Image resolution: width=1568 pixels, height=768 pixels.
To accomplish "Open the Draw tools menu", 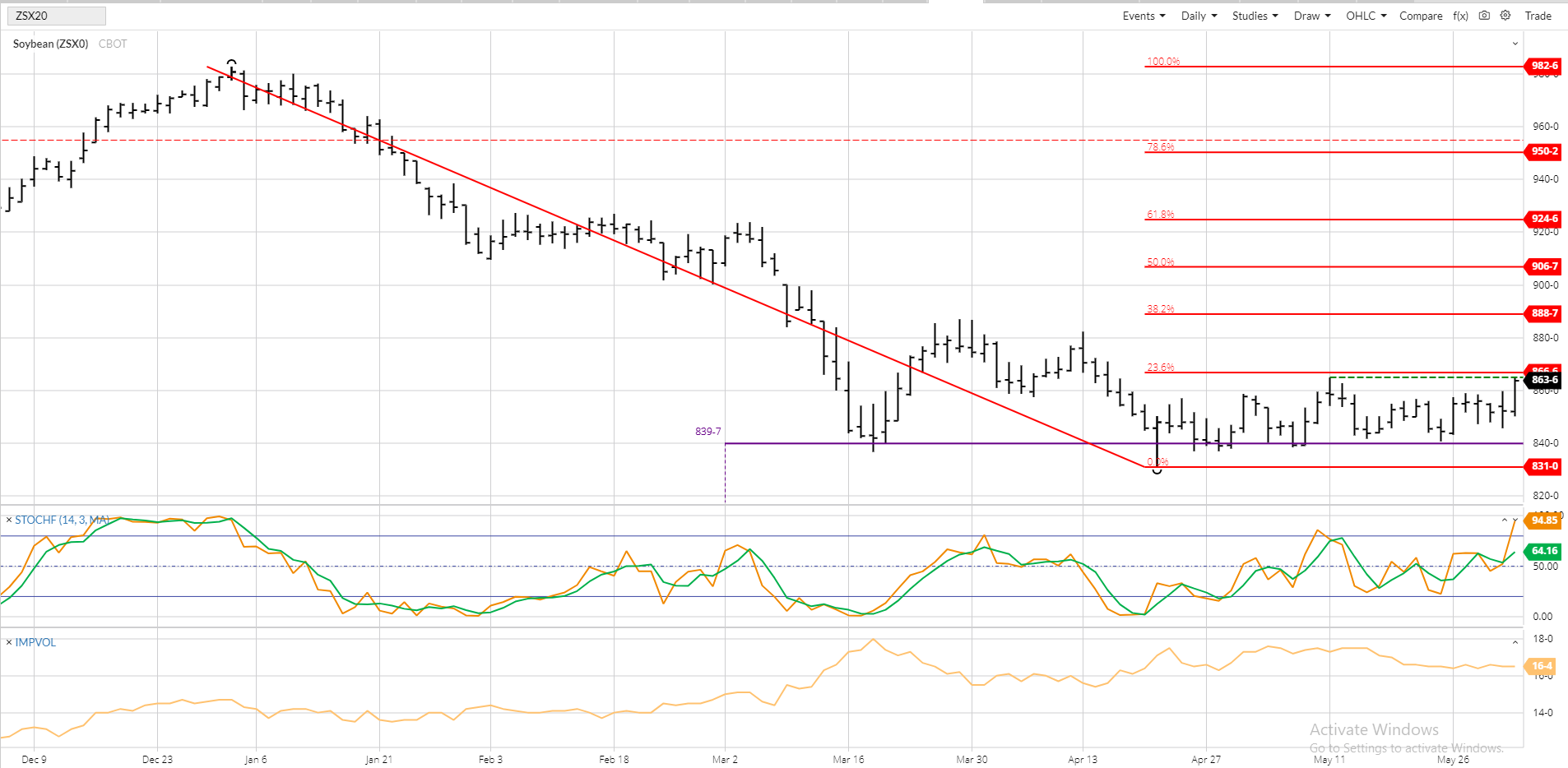I will 1311,16.
